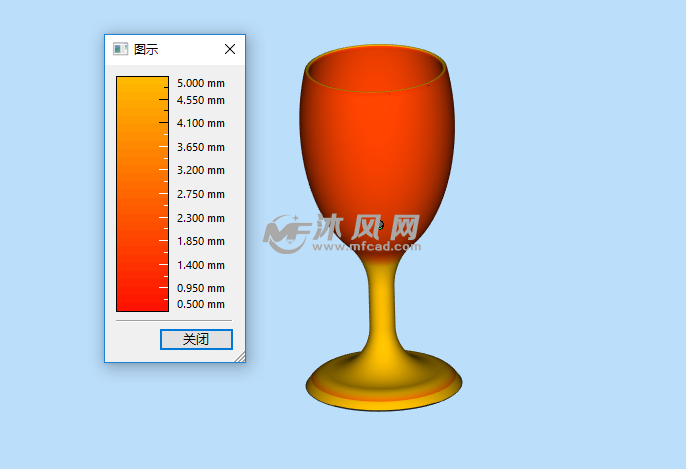Click inside the goblet rim opening
The image size is (686, 469).
[x=375, y=70]
